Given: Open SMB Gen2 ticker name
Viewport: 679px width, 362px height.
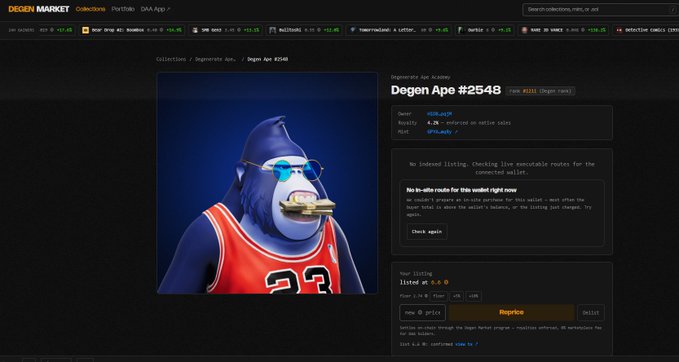Looking at the screenshot, I should pyautogui.click(x=211, y=30).
